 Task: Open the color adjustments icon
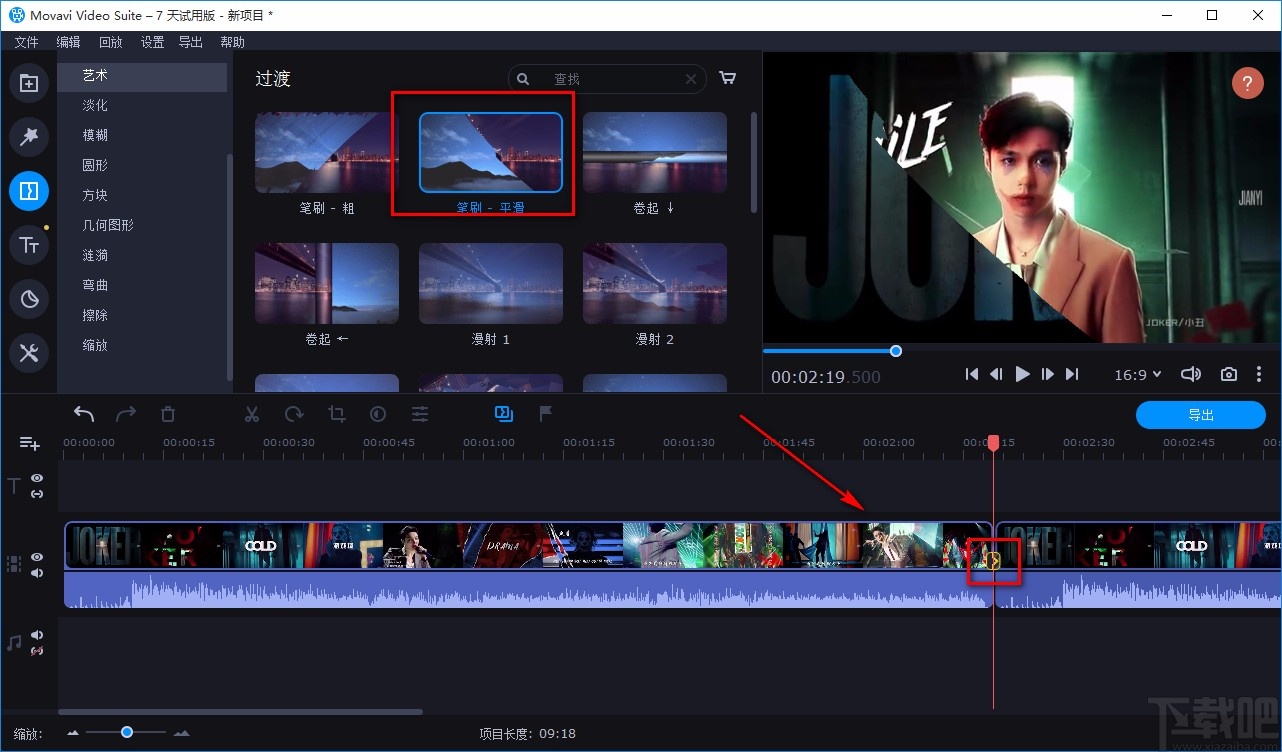pyautogui.click(x=378, y=414)
